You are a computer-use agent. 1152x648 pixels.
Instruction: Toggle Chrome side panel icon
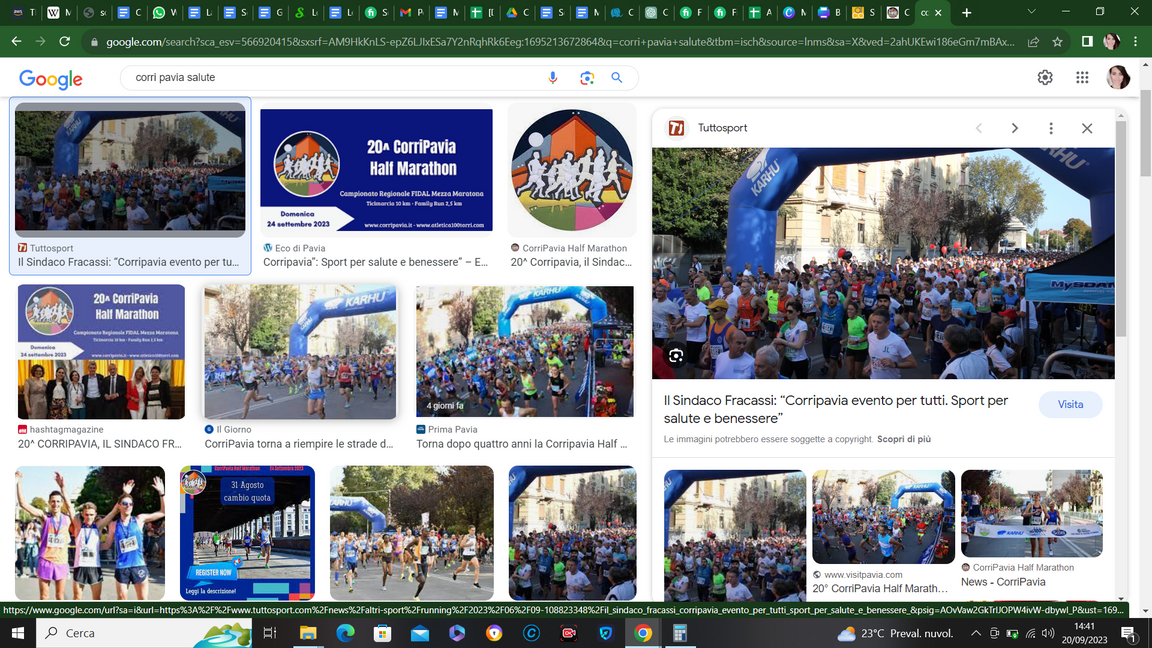point(1087,42)
